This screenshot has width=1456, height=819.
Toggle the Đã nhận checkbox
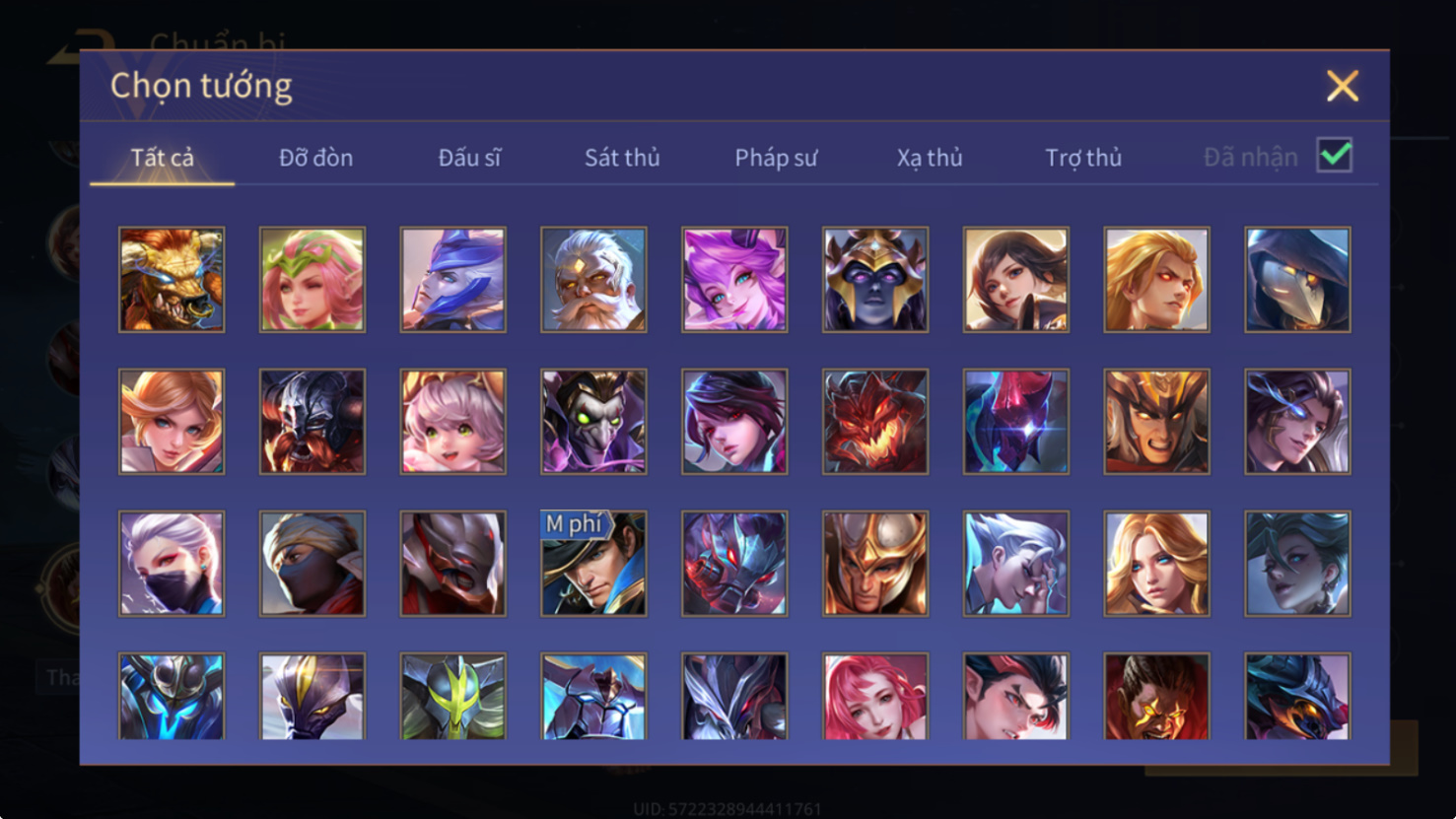1334,156
